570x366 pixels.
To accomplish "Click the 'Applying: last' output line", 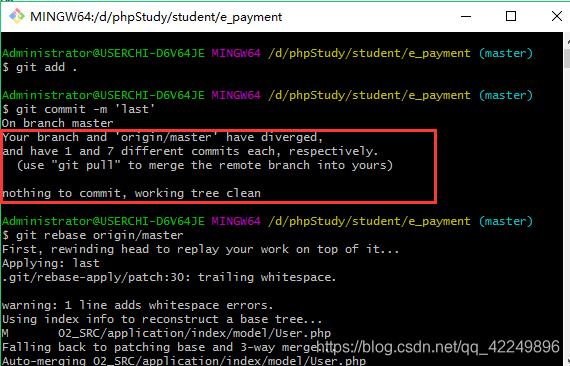I will pyautogui.click(x=51, y=263).
